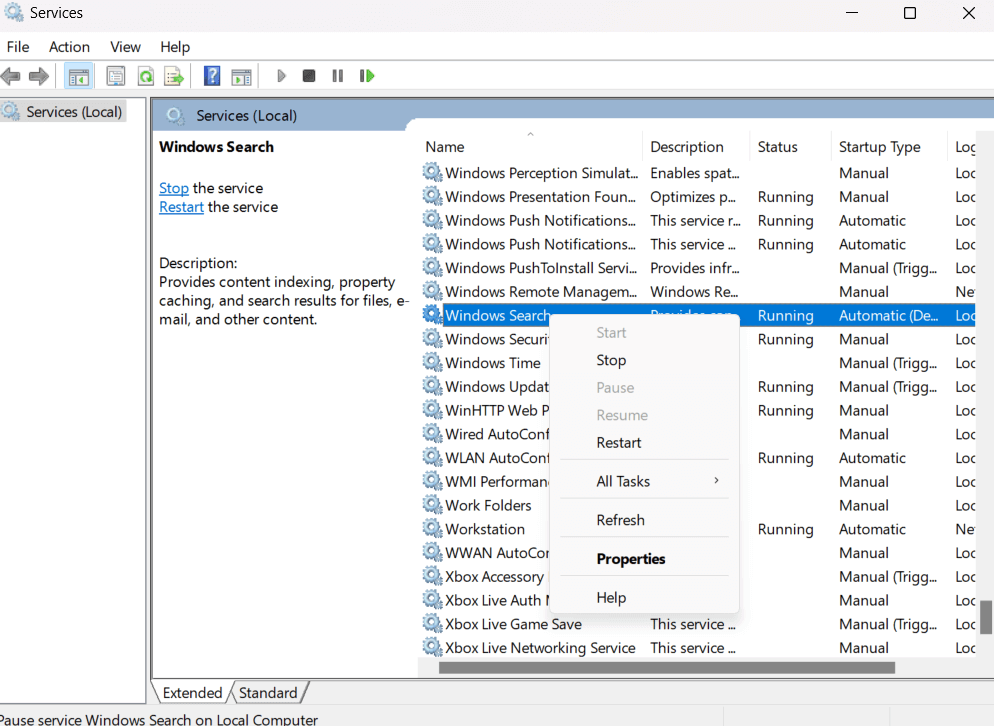Open the Properties toolbar icon
The width and height of the screenshot is (994, 726).
(x=115, y=77)
